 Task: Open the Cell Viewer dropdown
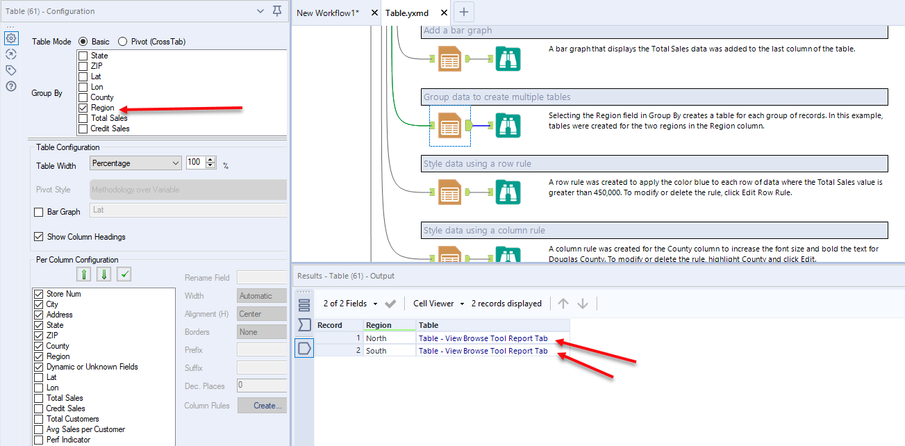(437, 303)
